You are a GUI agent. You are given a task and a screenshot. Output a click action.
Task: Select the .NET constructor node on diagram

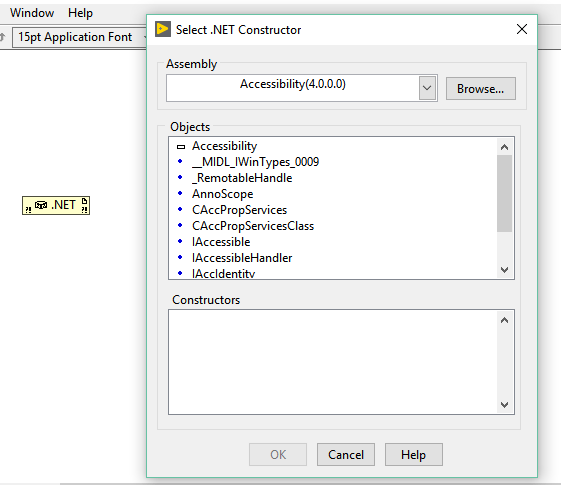(56, 206)
